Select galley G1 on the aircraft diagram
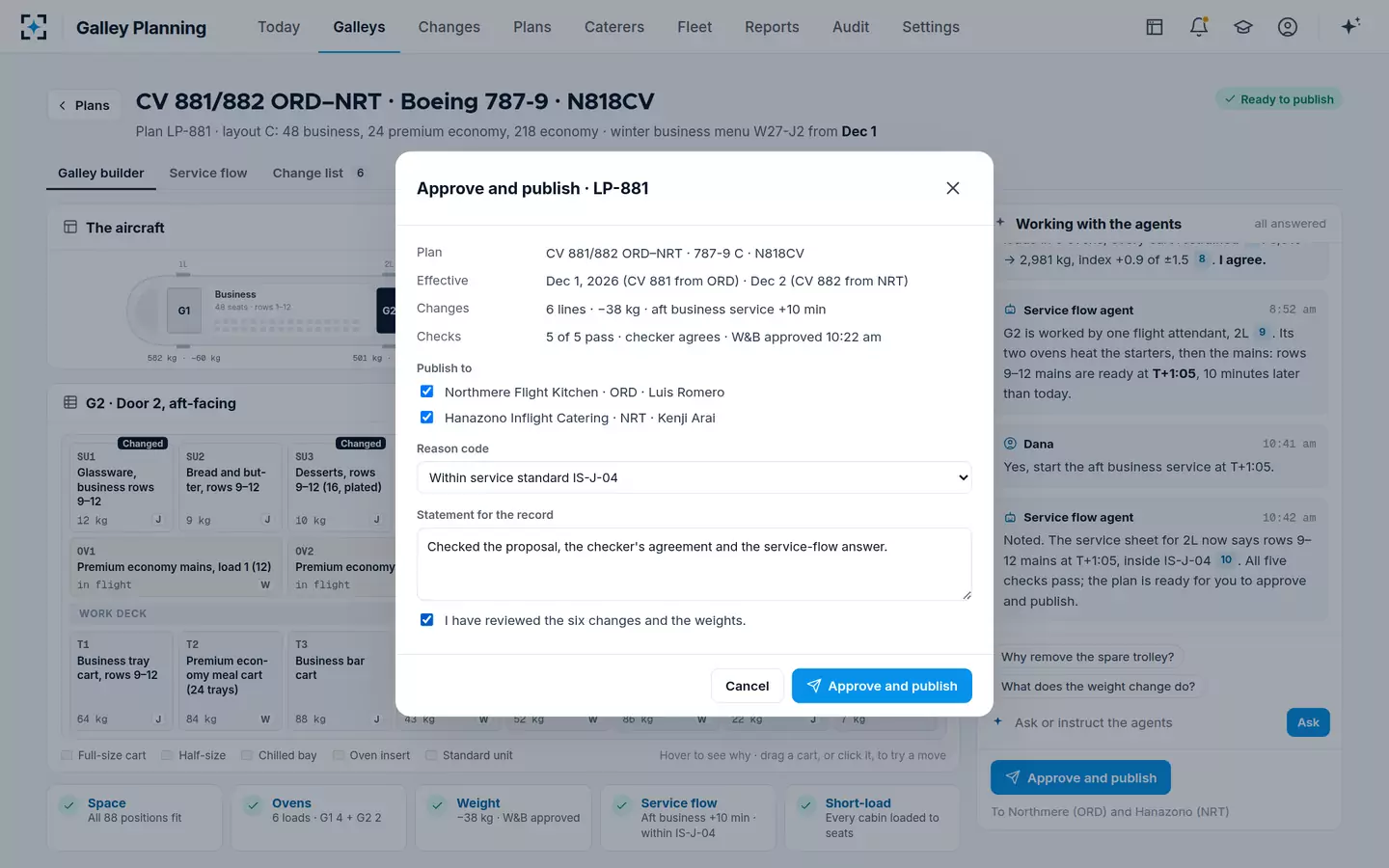Screen dimensions: 1389x868 click(x=184, y=311)
